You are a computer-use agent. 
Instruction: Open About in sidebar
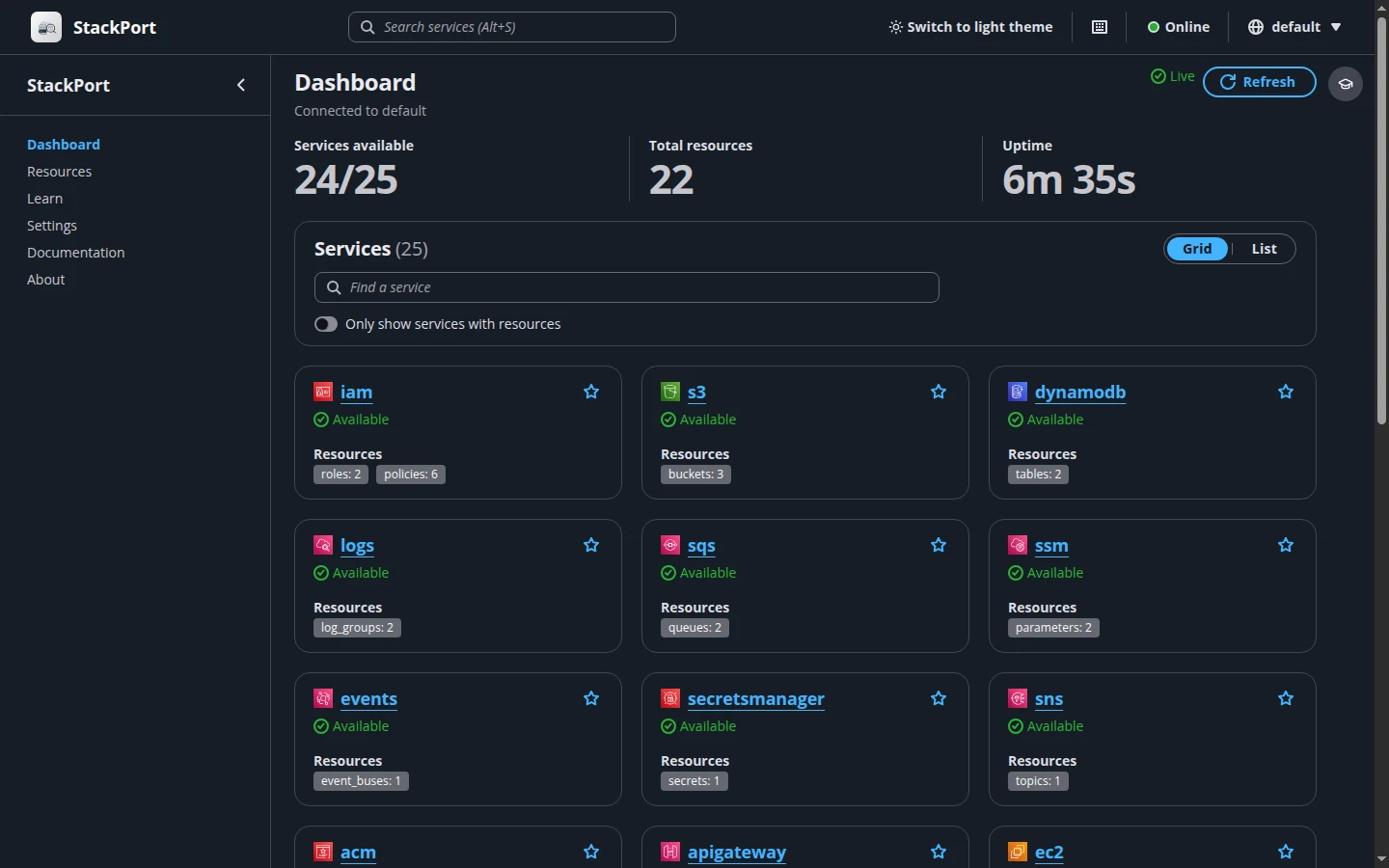46,280
